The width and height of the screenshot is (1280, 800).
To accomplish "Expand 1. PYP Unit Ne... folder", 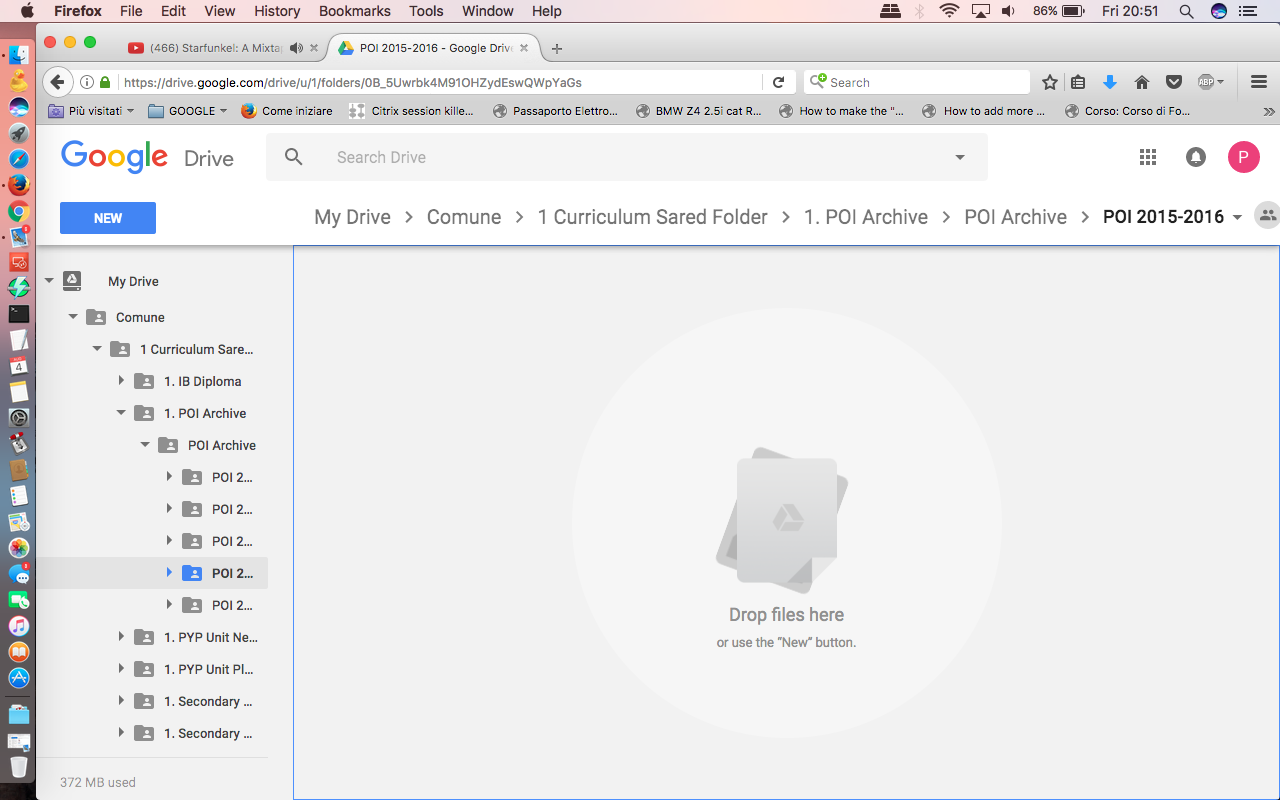I will 121,637.
